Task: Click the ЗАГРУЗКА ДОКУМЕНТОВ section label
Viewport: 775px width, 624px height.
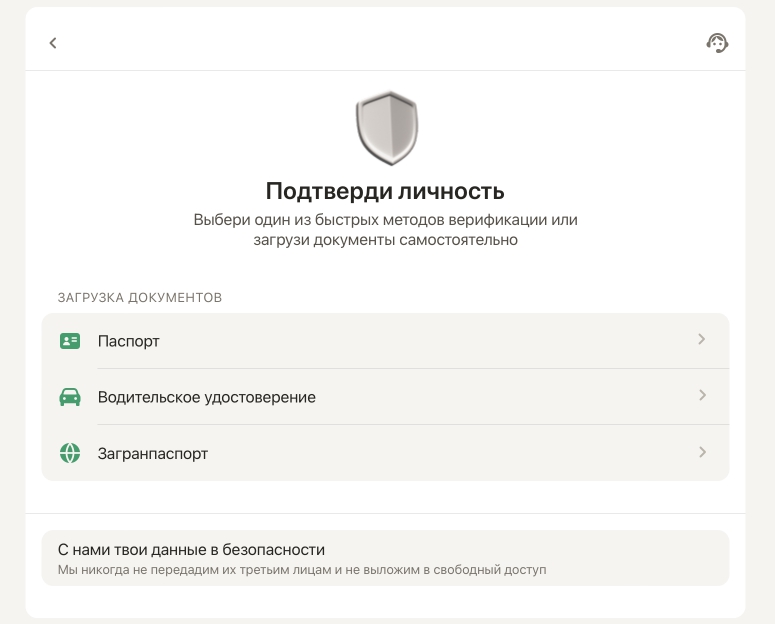Action: 140,298
